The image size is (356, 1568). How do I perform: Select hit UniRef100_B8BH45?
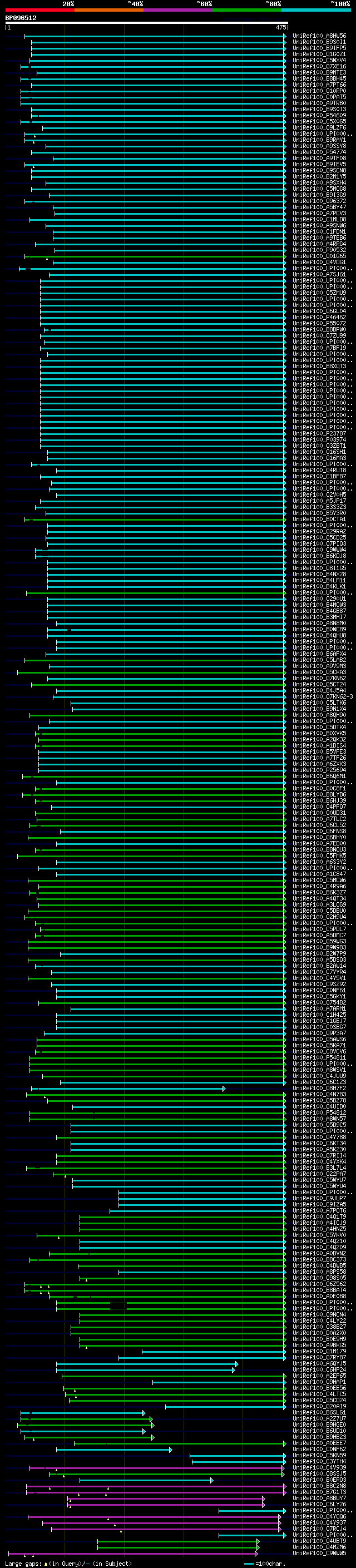click(319, 78)
